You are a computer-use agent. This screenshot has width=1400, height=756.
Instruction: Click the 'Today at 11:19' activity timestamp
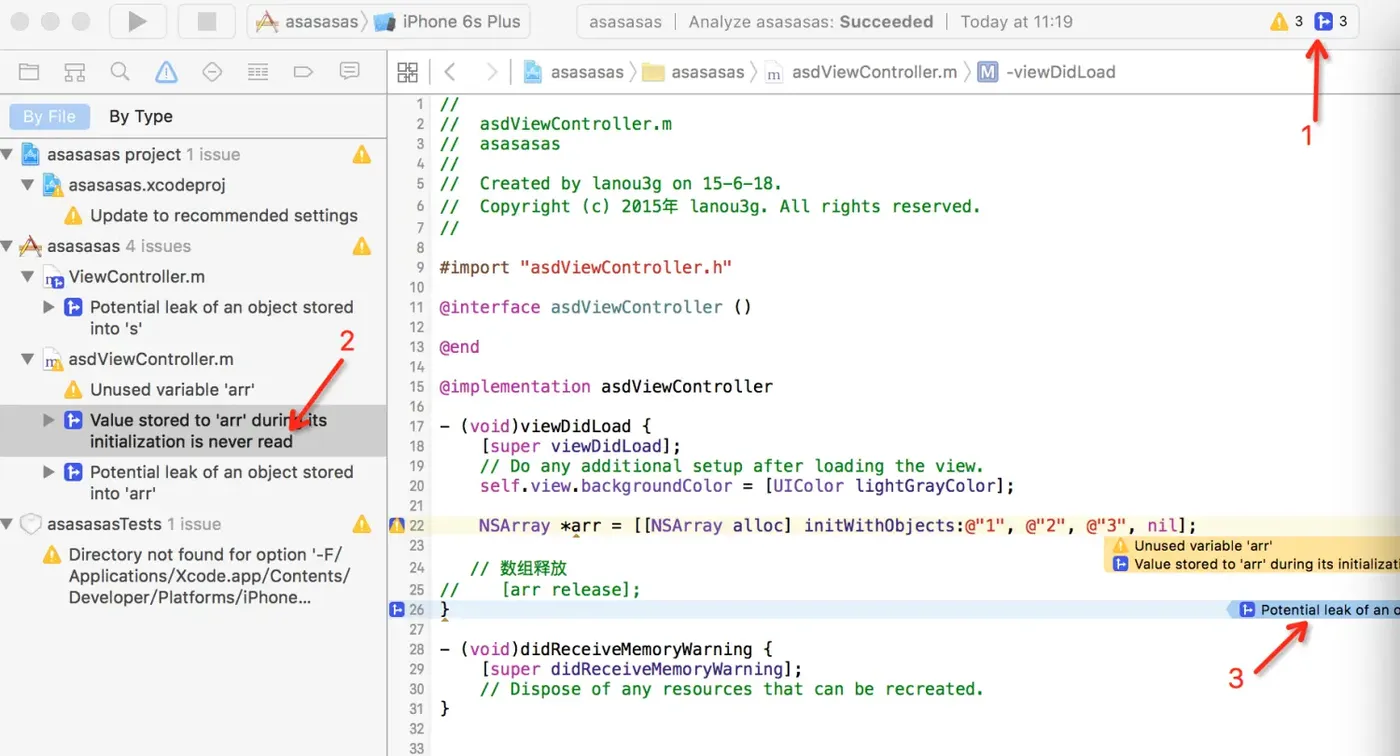(x=1016, y=21)
